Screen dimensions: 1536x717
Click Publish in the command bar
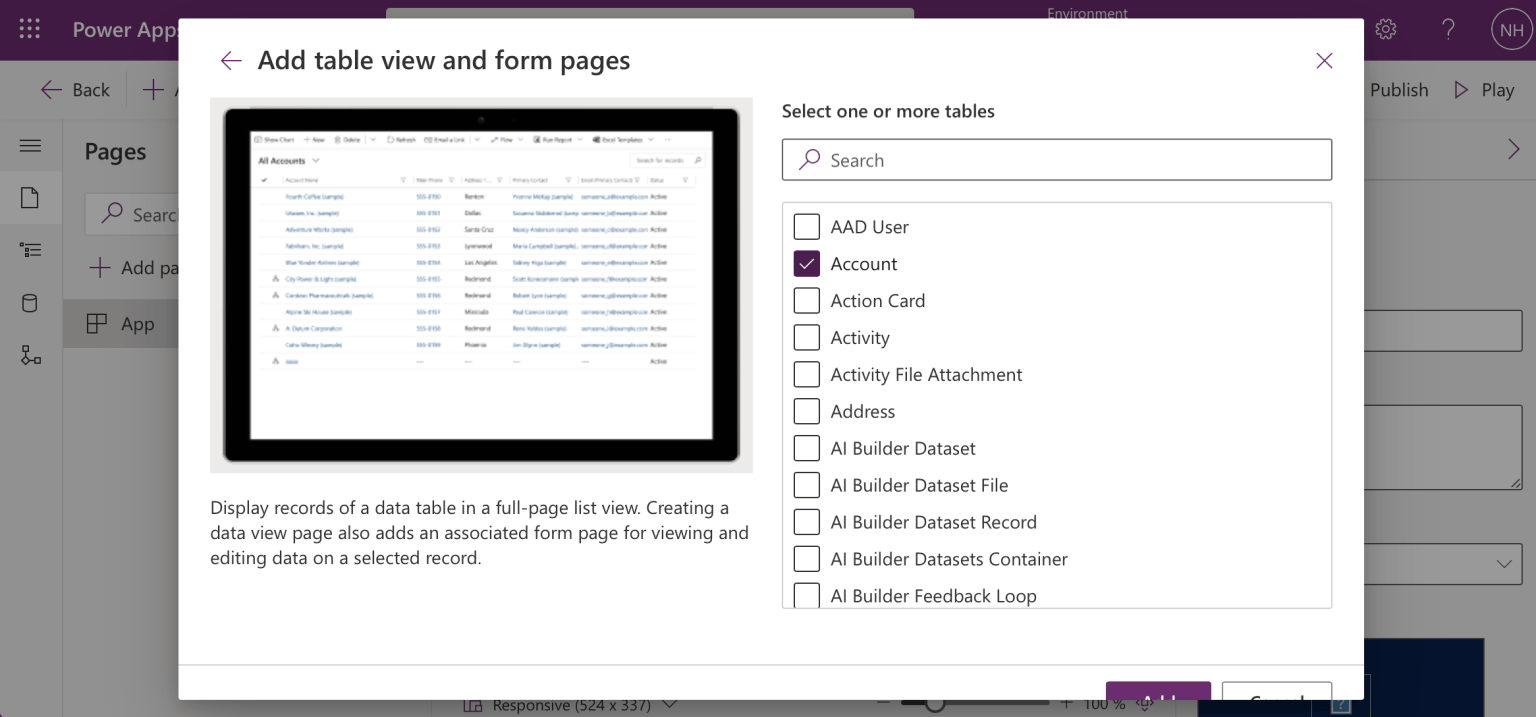point(1398,90)
